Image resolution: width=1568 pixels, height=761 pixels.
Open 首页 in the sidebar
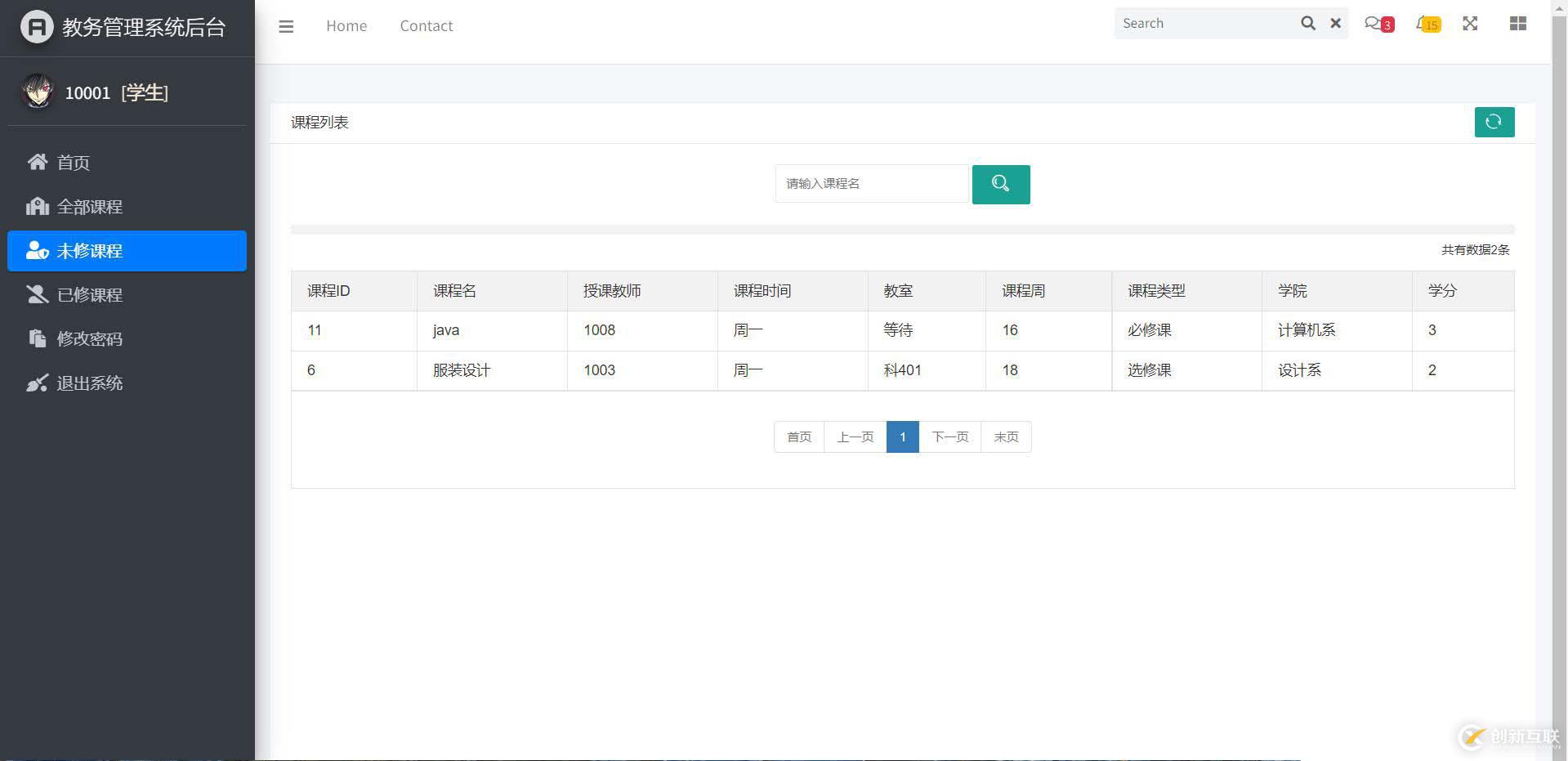point(74,163)
